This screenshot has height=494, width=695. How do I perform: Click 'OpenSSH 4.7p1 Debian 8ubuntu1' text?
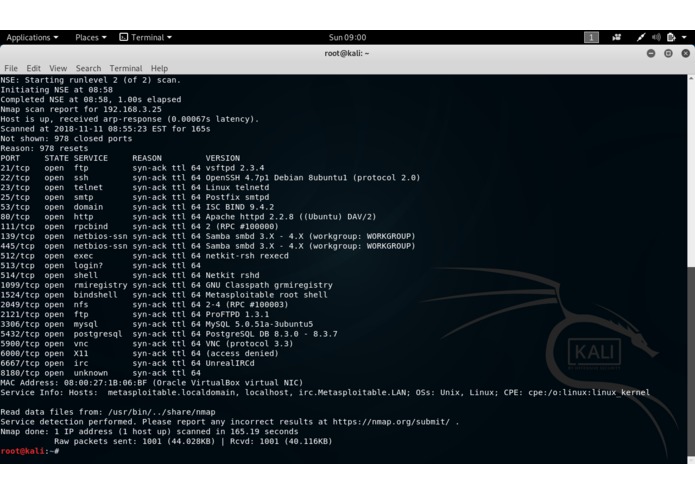(x=276, y=178)
